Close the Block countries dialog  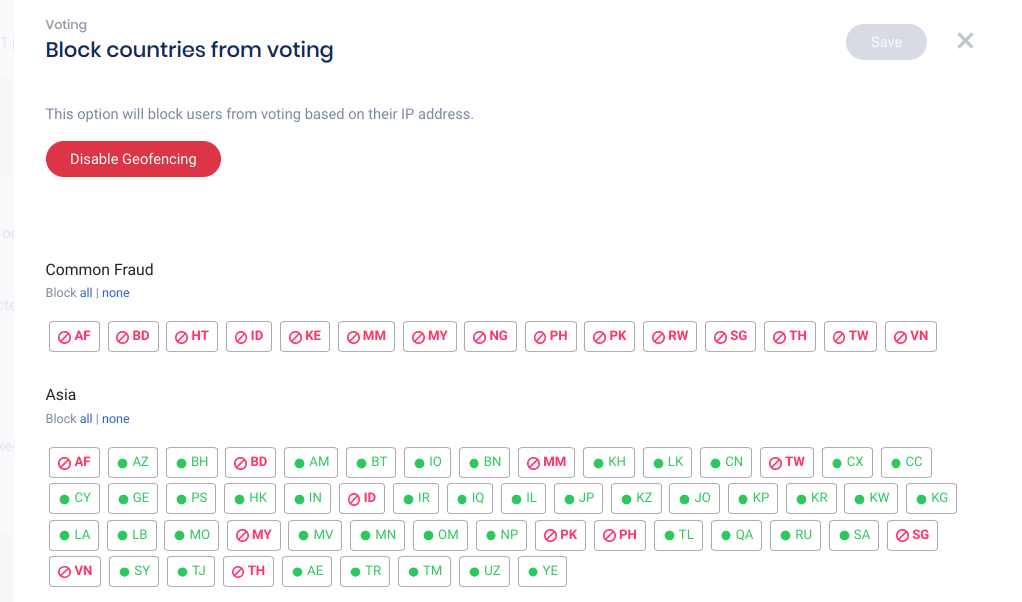(x=965, y=41)
